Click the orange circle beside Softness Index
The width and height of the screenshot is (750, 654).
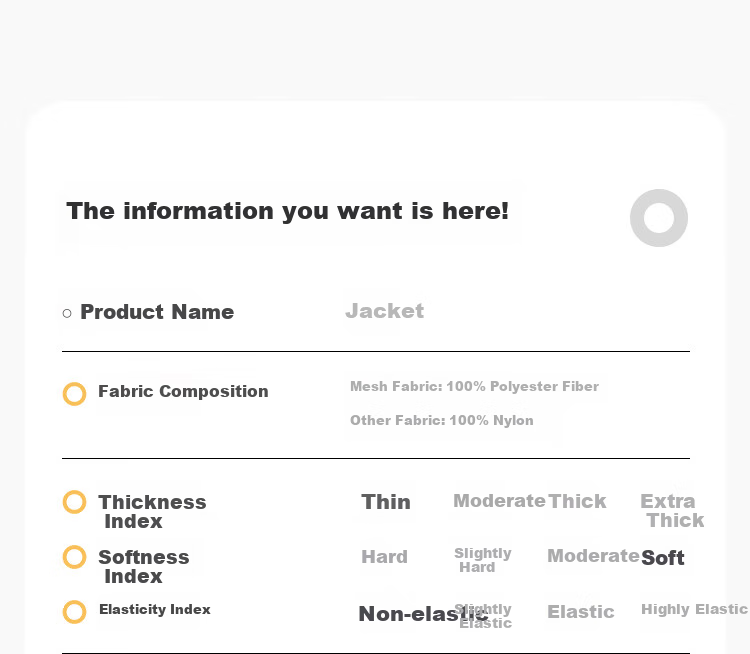click(75, 557)
